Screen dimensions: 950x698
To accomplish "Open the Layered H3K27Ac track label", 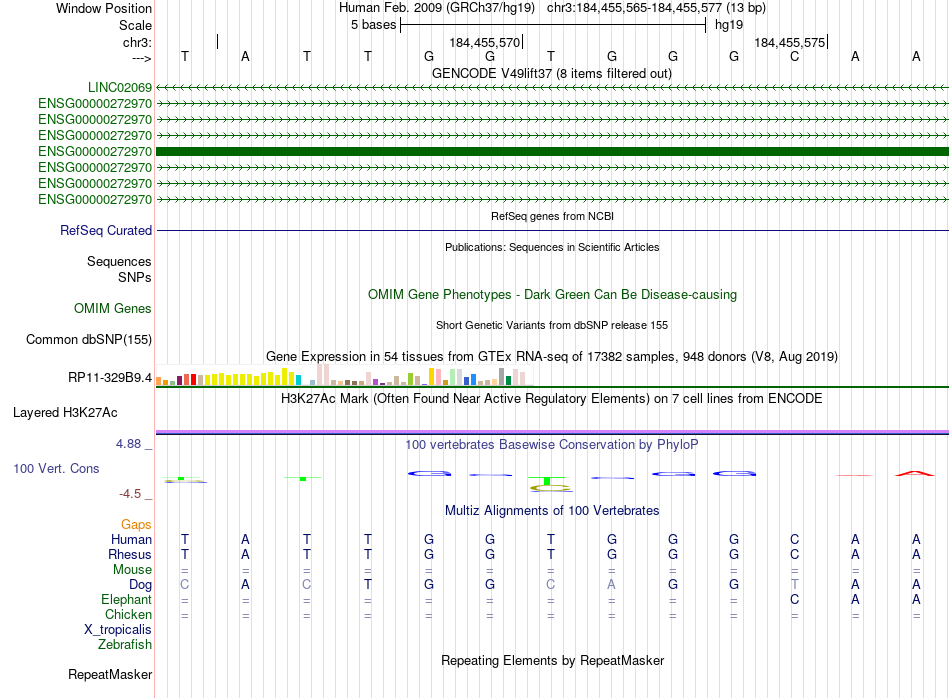I will point(65,413).
